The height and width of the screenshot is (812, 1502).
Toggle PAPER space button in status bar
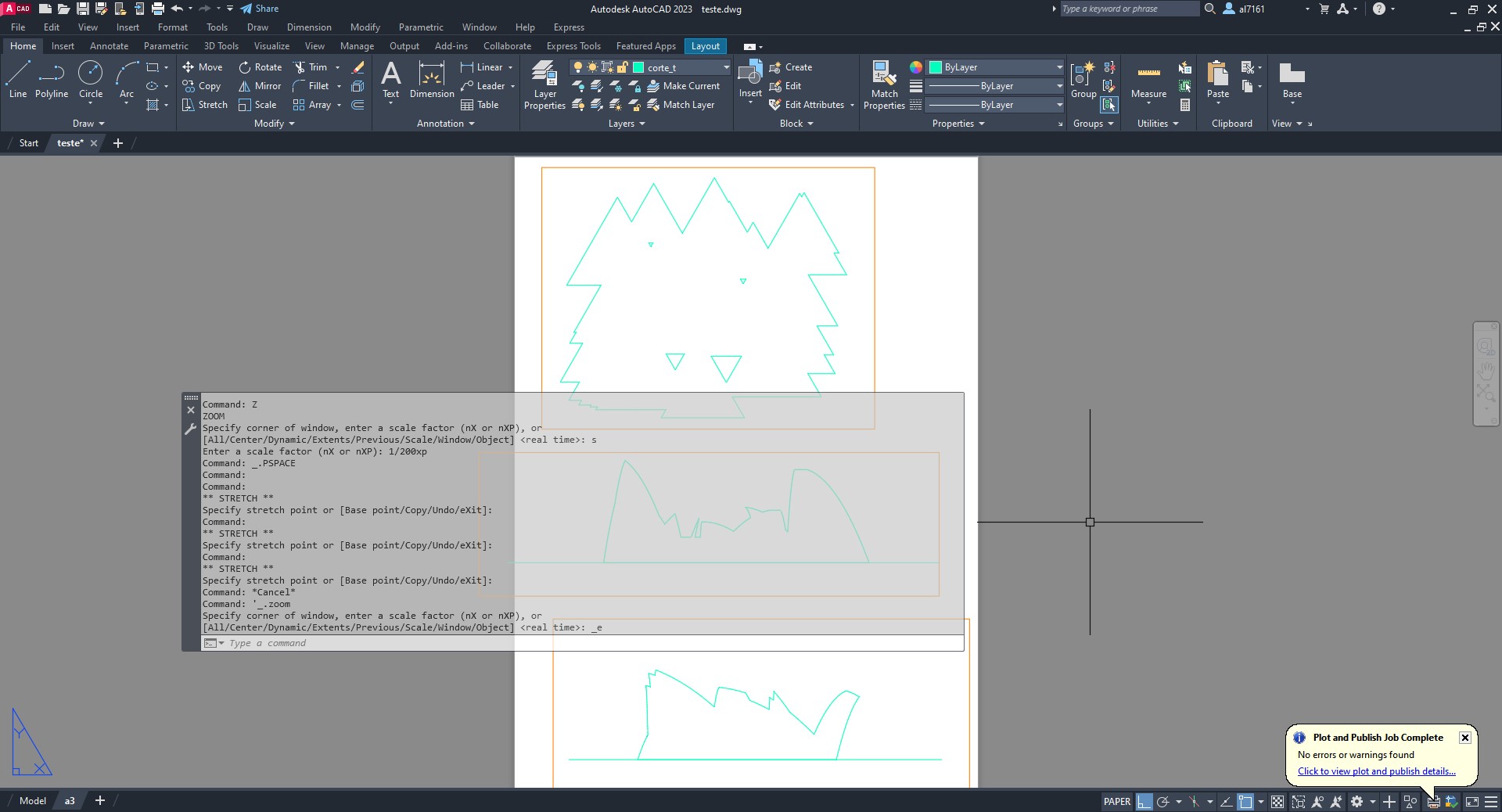[x=1116, y=801]
